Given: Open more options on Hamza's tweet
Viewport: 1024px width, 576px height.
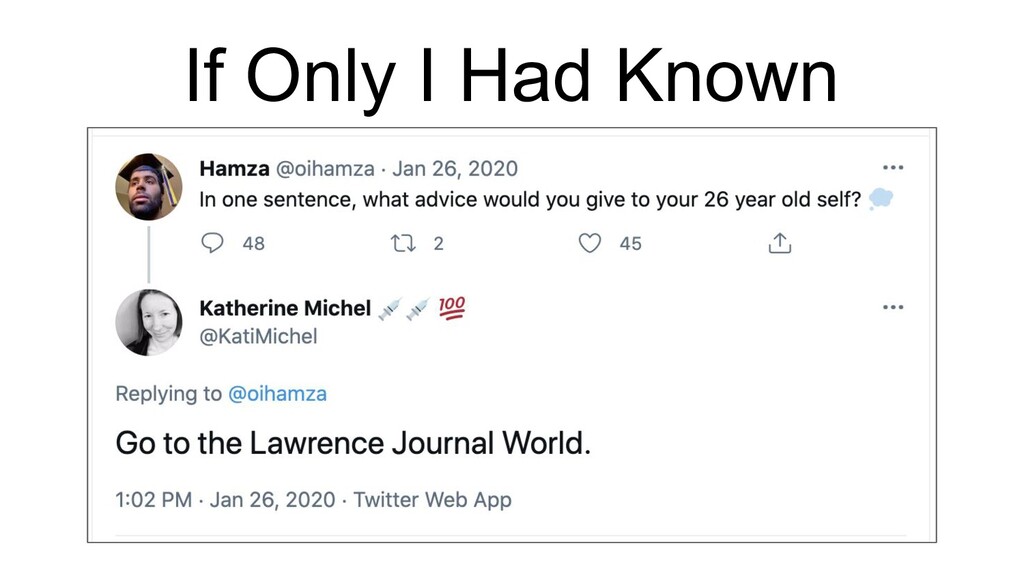Looking at the screenshot, I should click(893, 168).
